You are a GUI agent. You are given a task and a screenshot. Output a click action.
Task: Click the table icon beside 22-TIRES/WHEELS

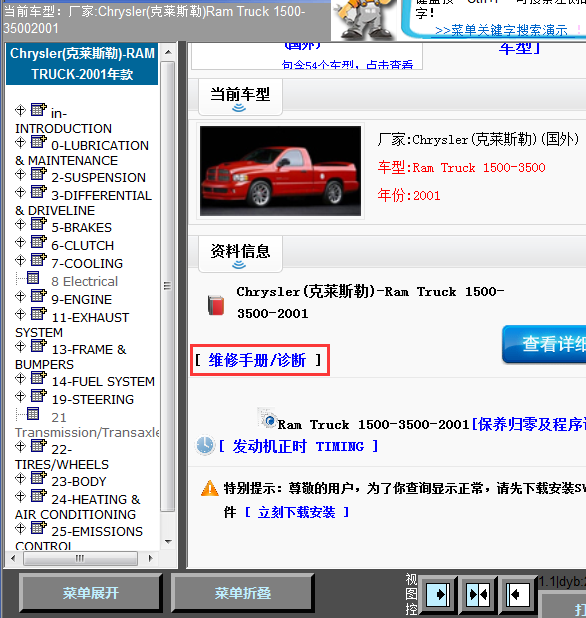click(39, 445)
